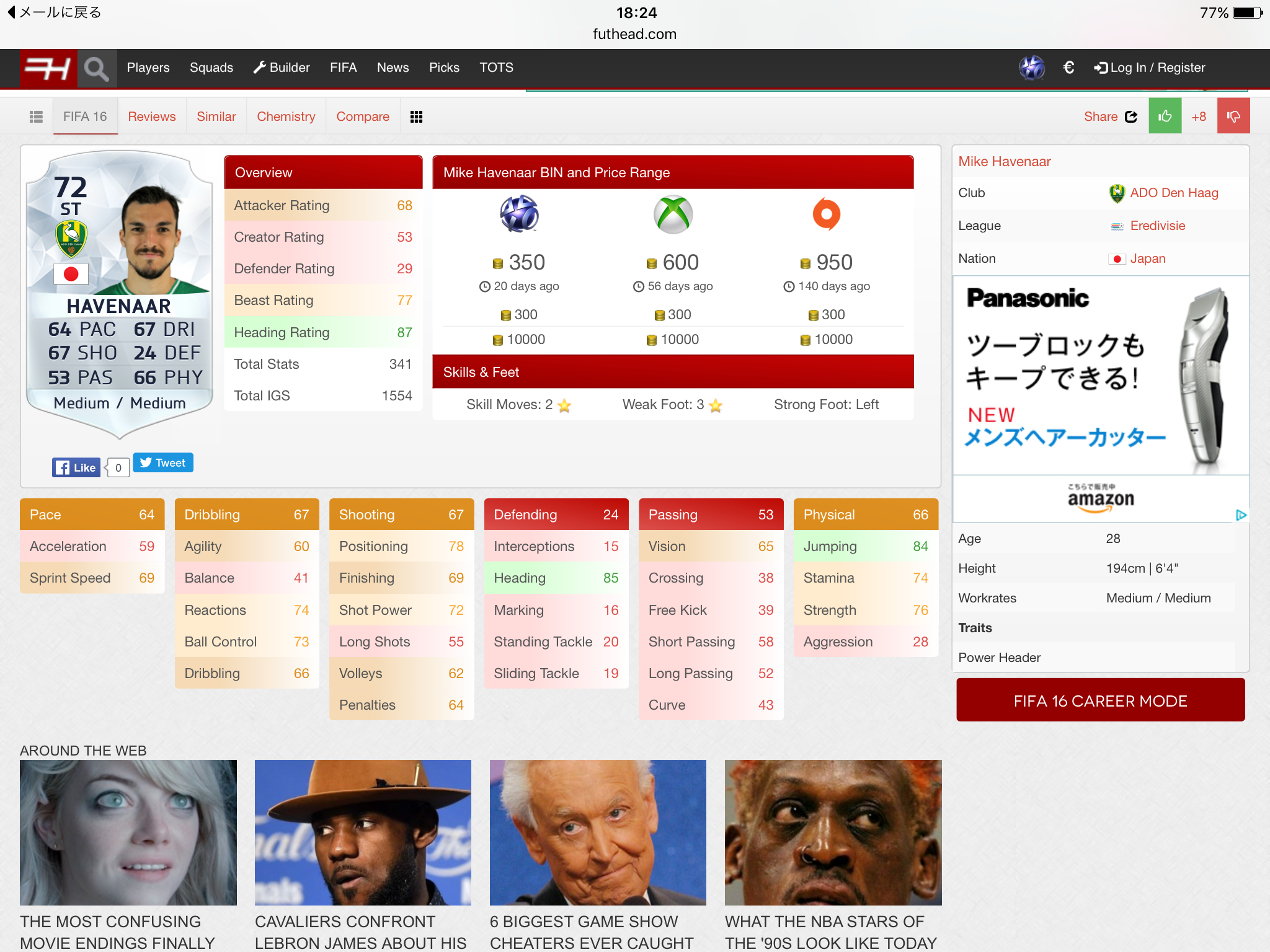Click the Futhead logo home icon
This screenshot has height=952, width=1270.
(x=48, y=68)
